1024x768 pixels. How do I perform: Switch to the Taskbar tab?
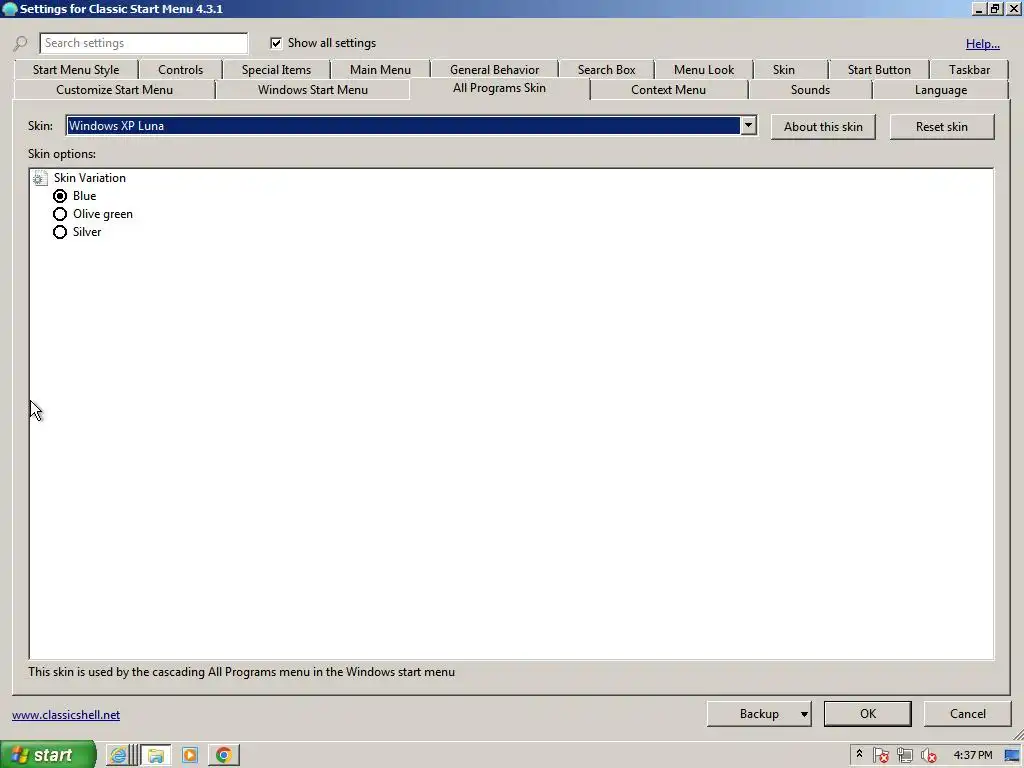coord(969,70)
